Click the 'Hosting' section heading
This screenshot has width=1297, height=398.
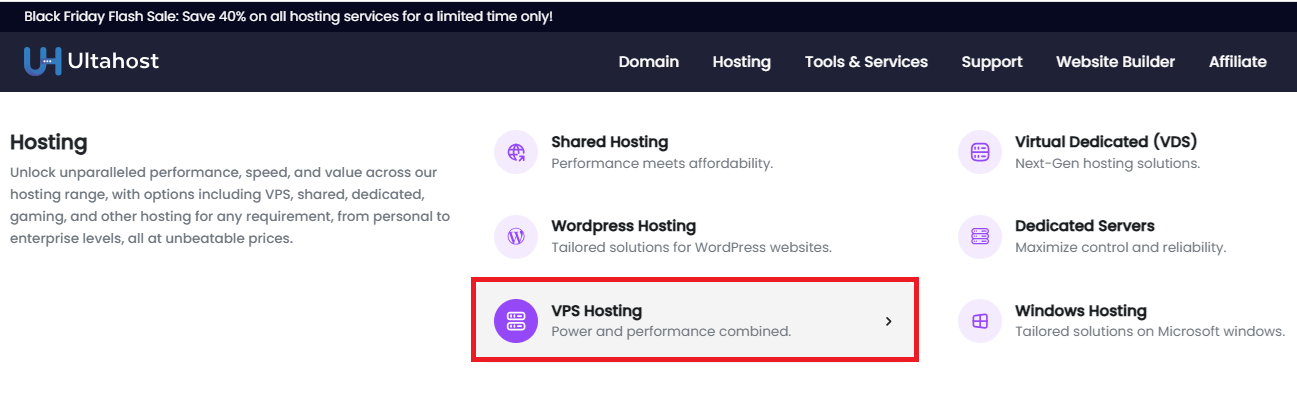(x=49, y=143)
